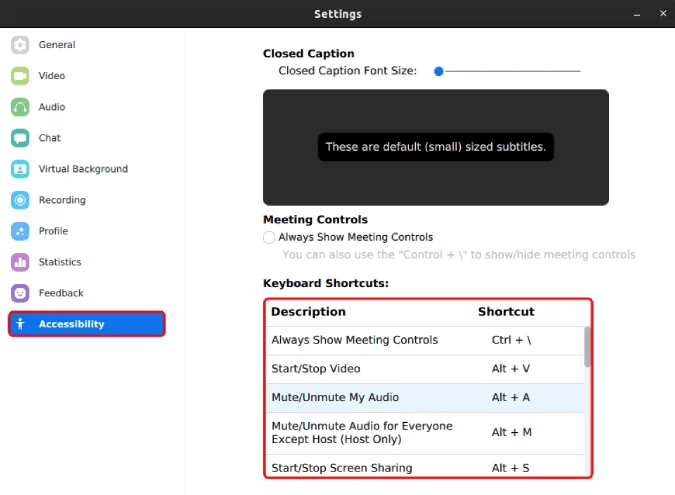This screenshot has height=495, width=675.
Task: Click the Accessibility person icon
Action: click(x=20, y=324)
